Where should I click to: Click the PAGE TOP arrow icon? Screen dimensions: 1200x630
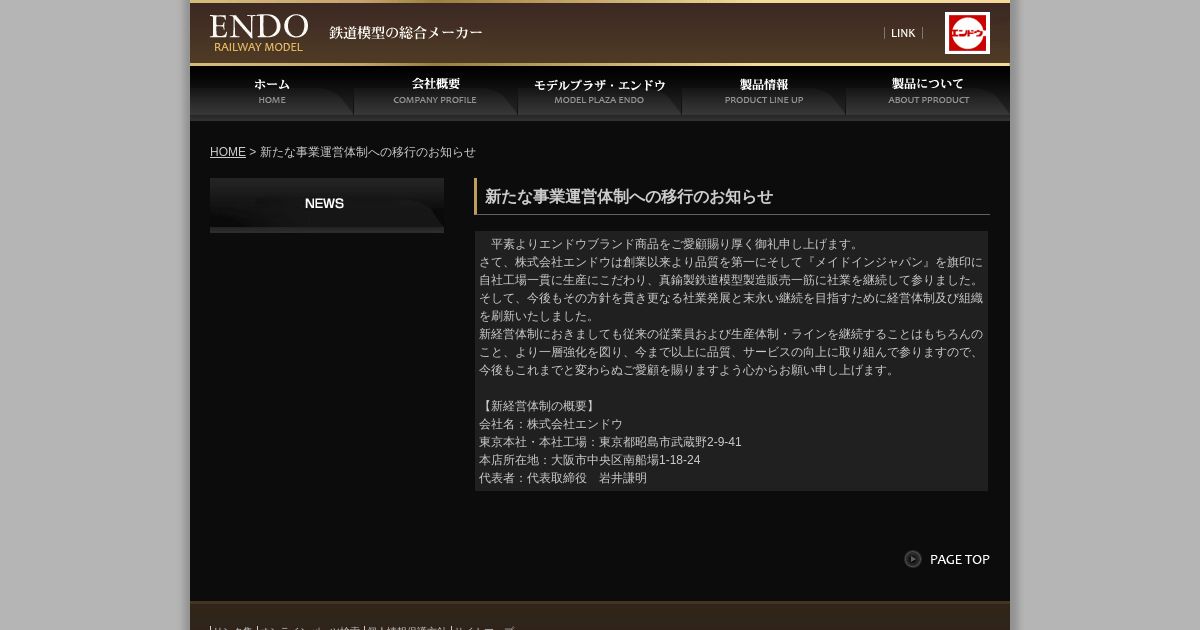pos(913,559)
